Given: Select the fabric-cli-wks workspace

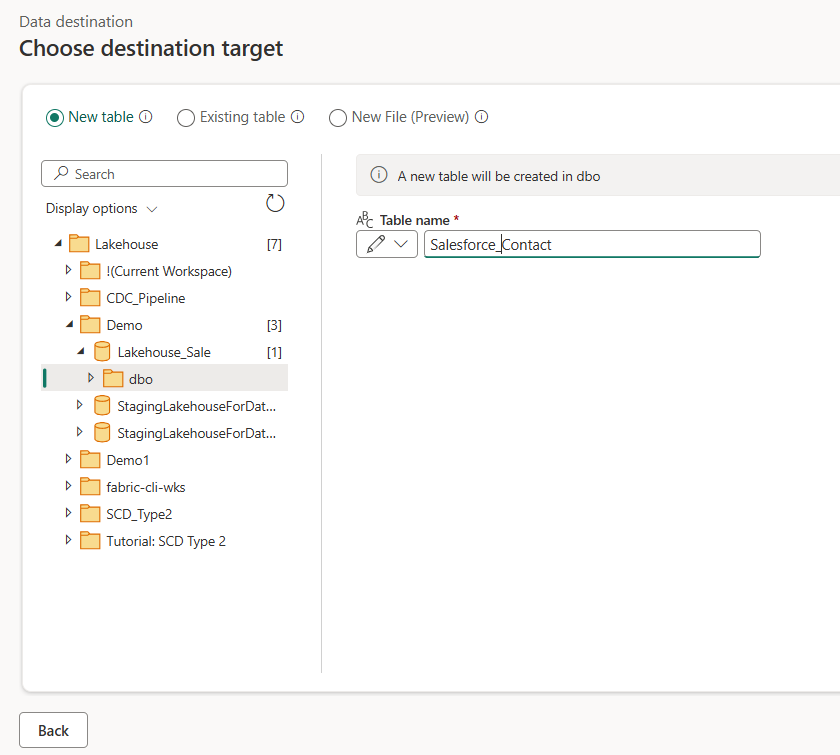Looking at the screenshot, I should 146,487.
